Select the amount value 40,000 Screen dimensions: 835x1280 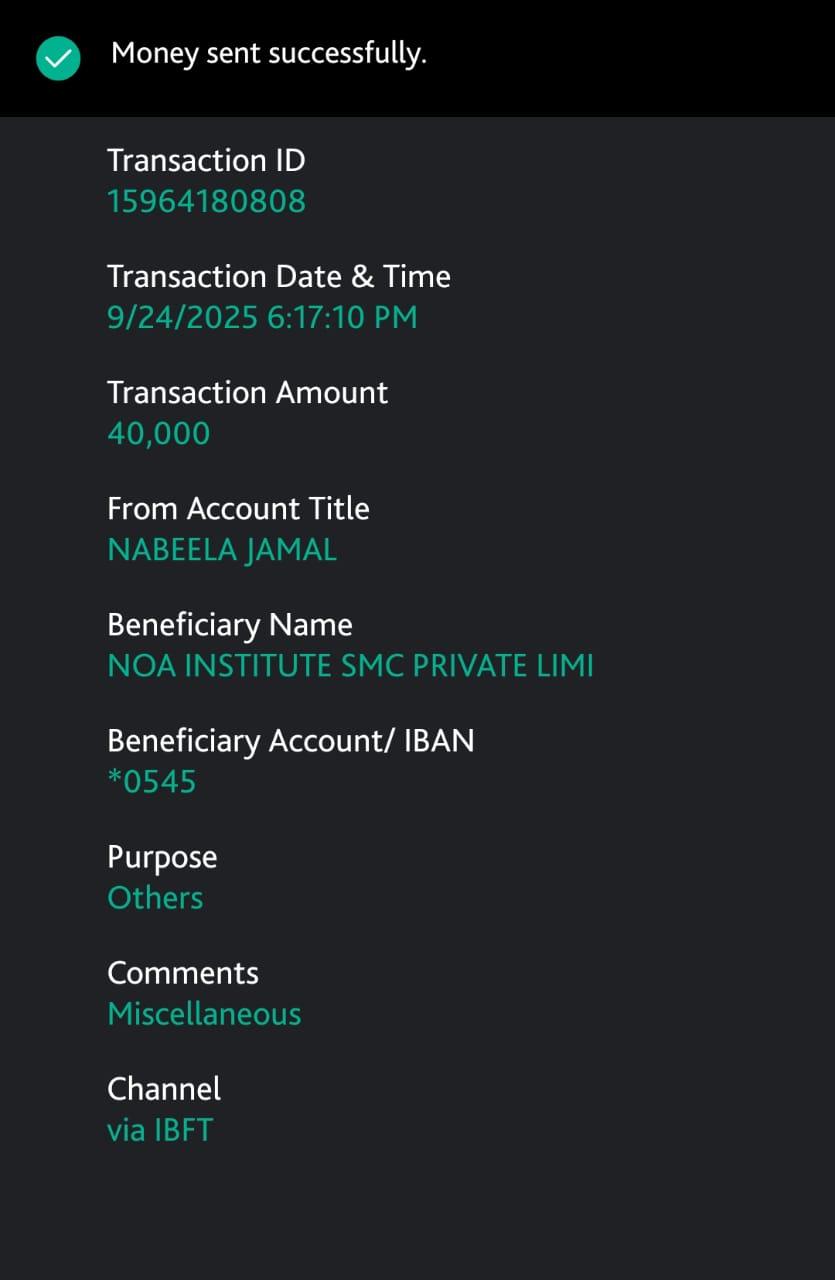click(159, 434)
